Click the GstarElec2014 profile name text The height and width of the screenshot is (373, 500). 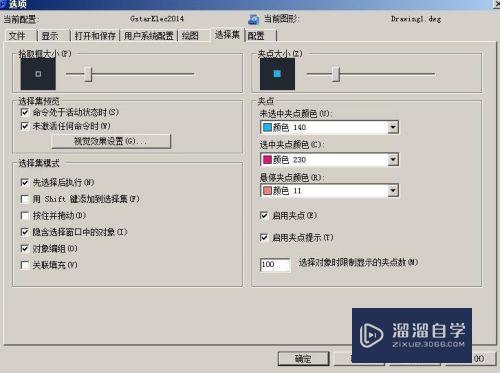click(157, 19)
